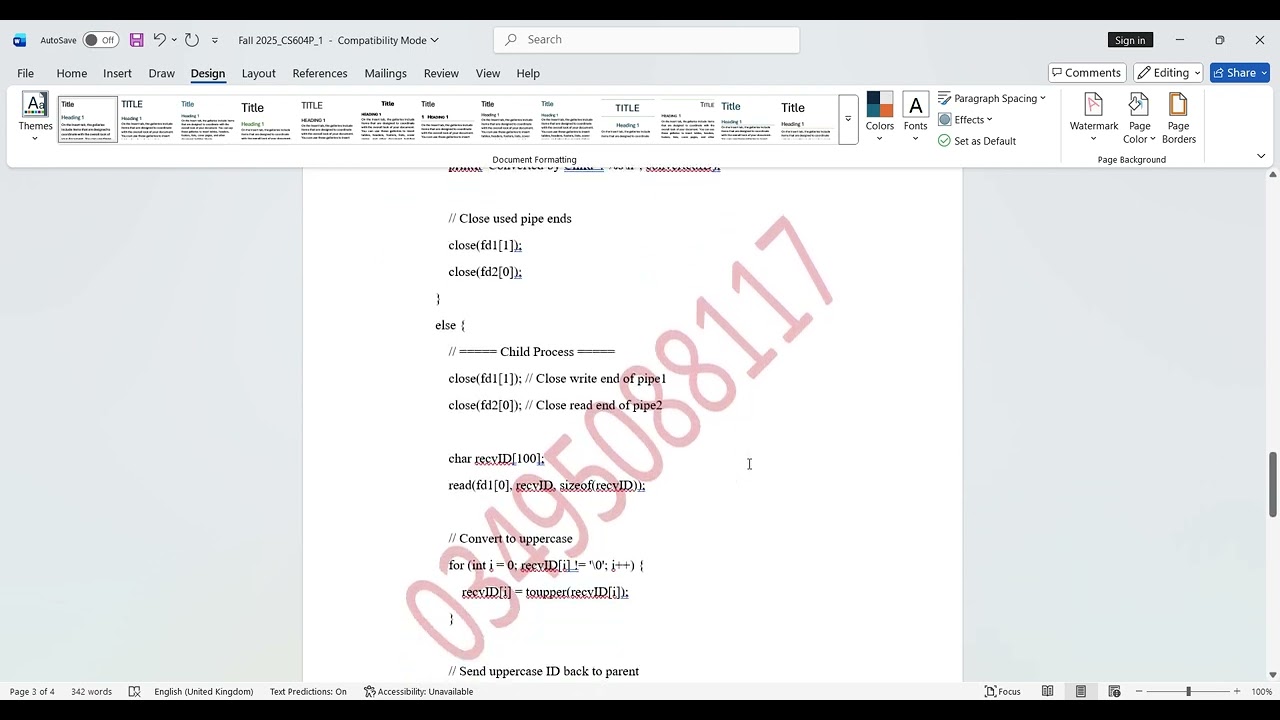Click the Share button
This screenshot has width=1280, height=720.
coord(1239,73)
